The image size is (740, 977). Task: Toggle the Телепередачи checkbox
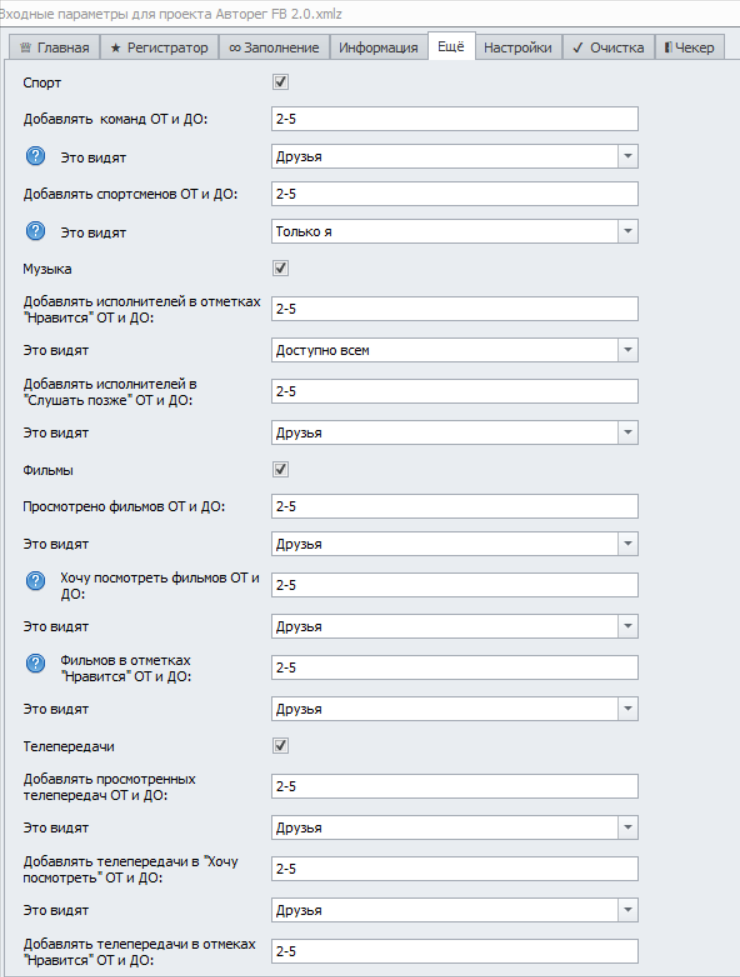(x=280, y=745)
